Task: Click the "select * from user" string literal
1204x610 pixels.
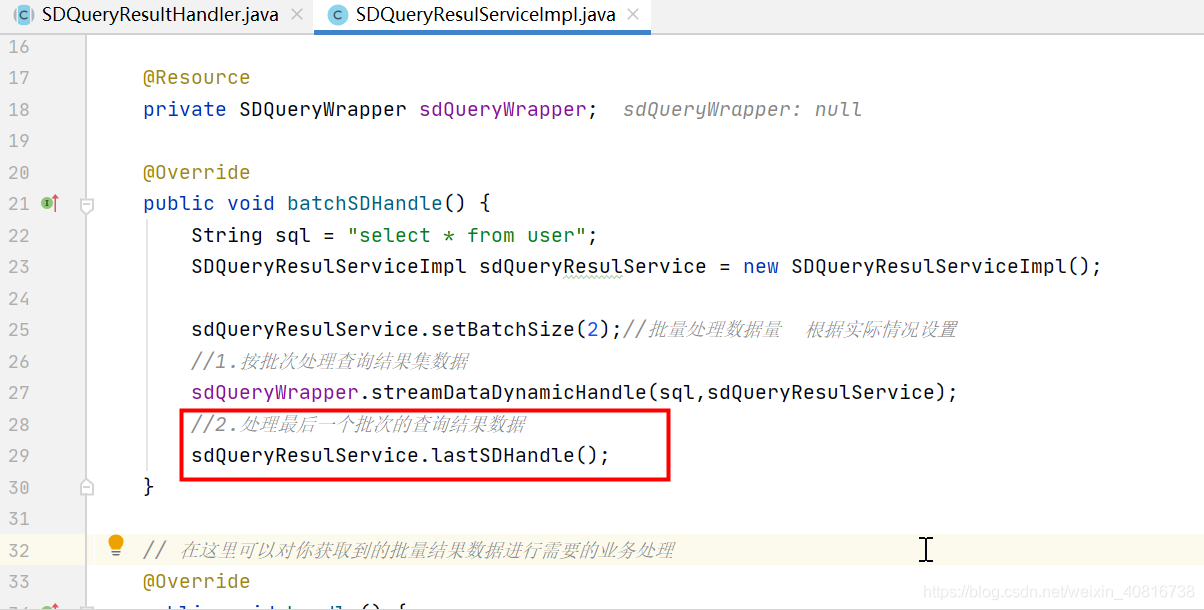Action: click(x=467, y=235)
